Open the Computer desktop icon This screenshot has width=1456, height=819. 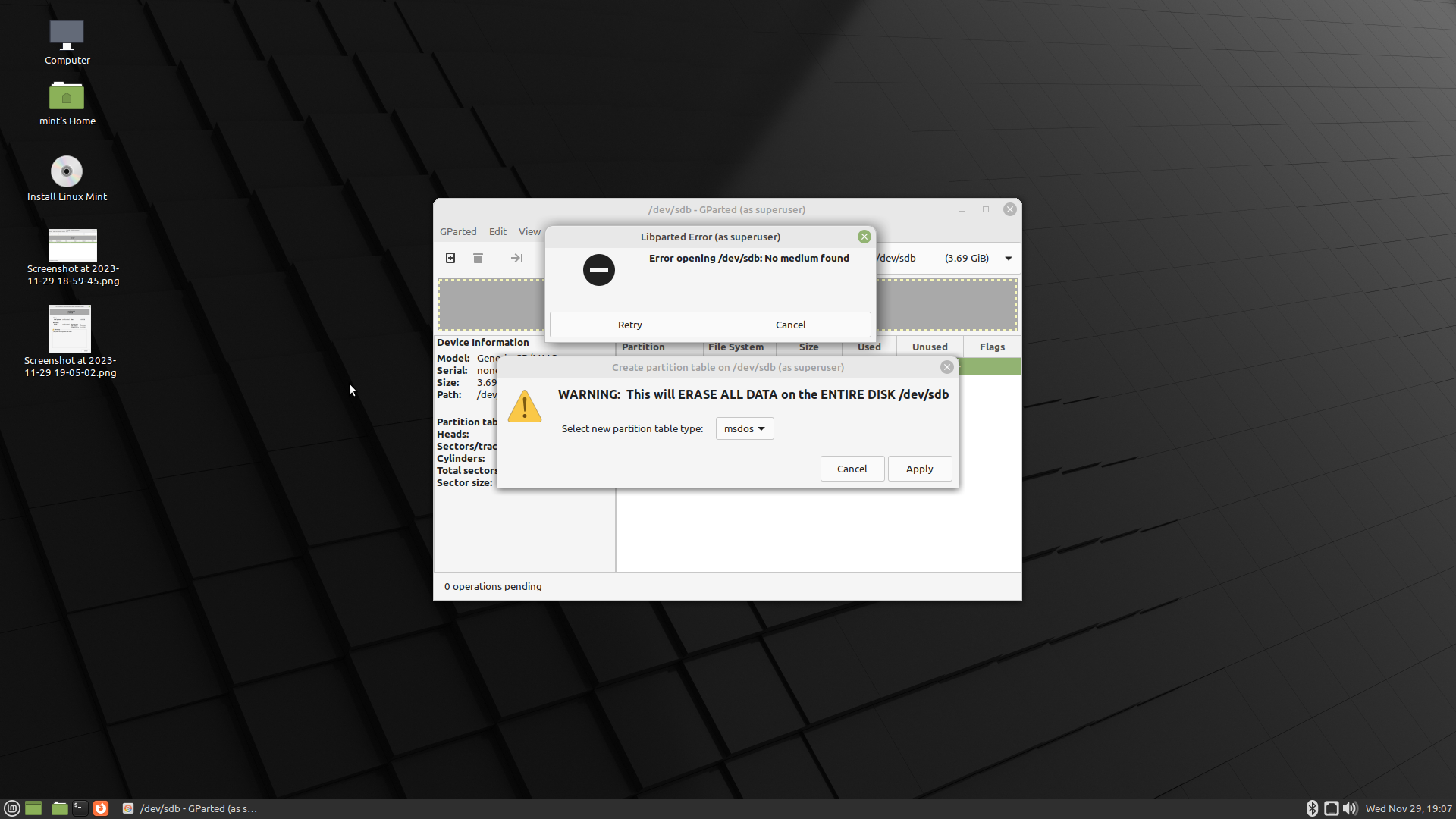point(67,35)
